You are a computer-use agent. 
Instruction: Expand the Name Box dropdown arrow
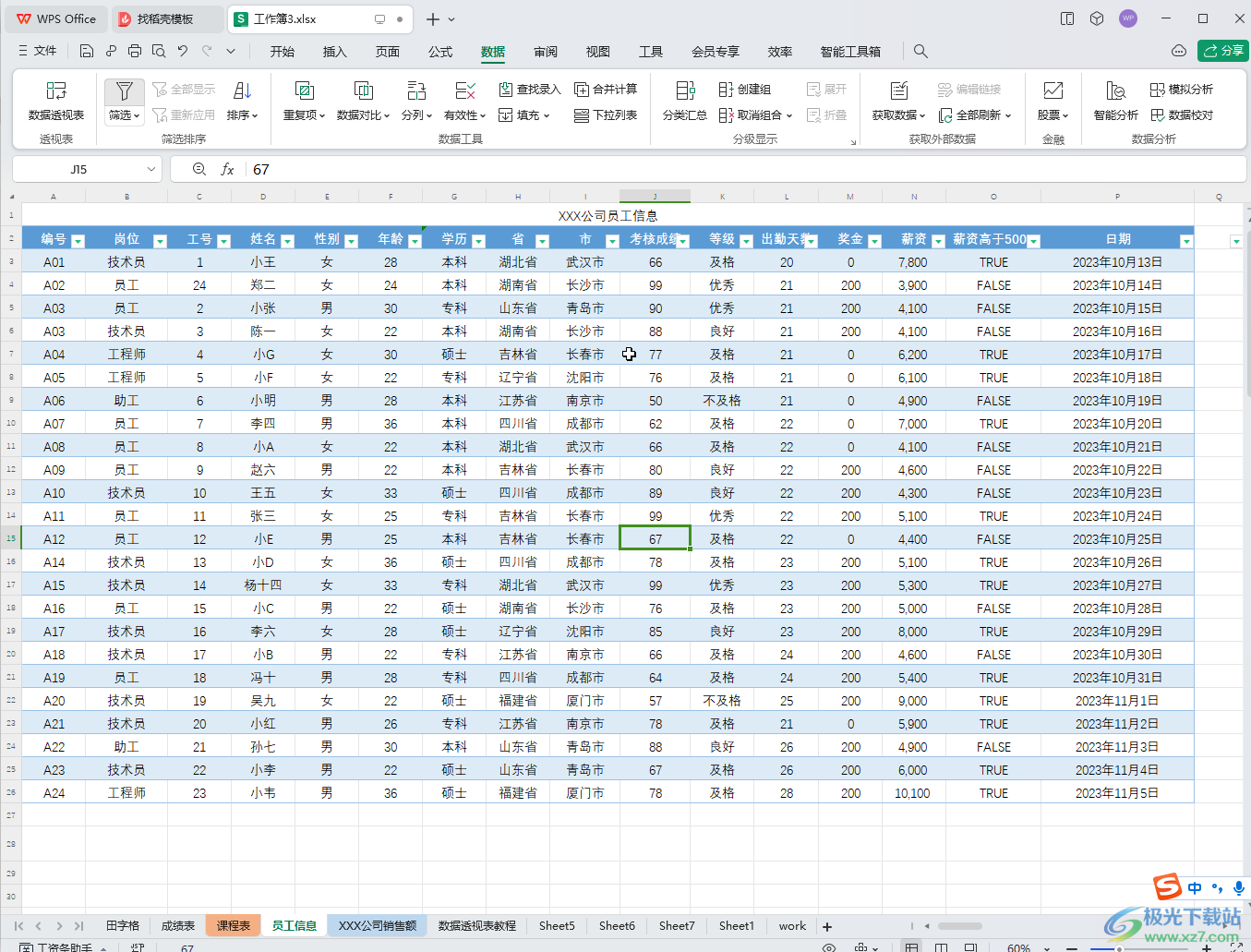click(x=150, y=169)
